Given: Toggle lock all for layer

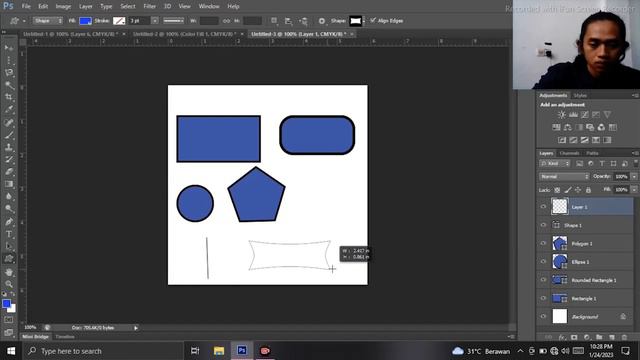Looking at the screenshot, I should click(588, 190).
